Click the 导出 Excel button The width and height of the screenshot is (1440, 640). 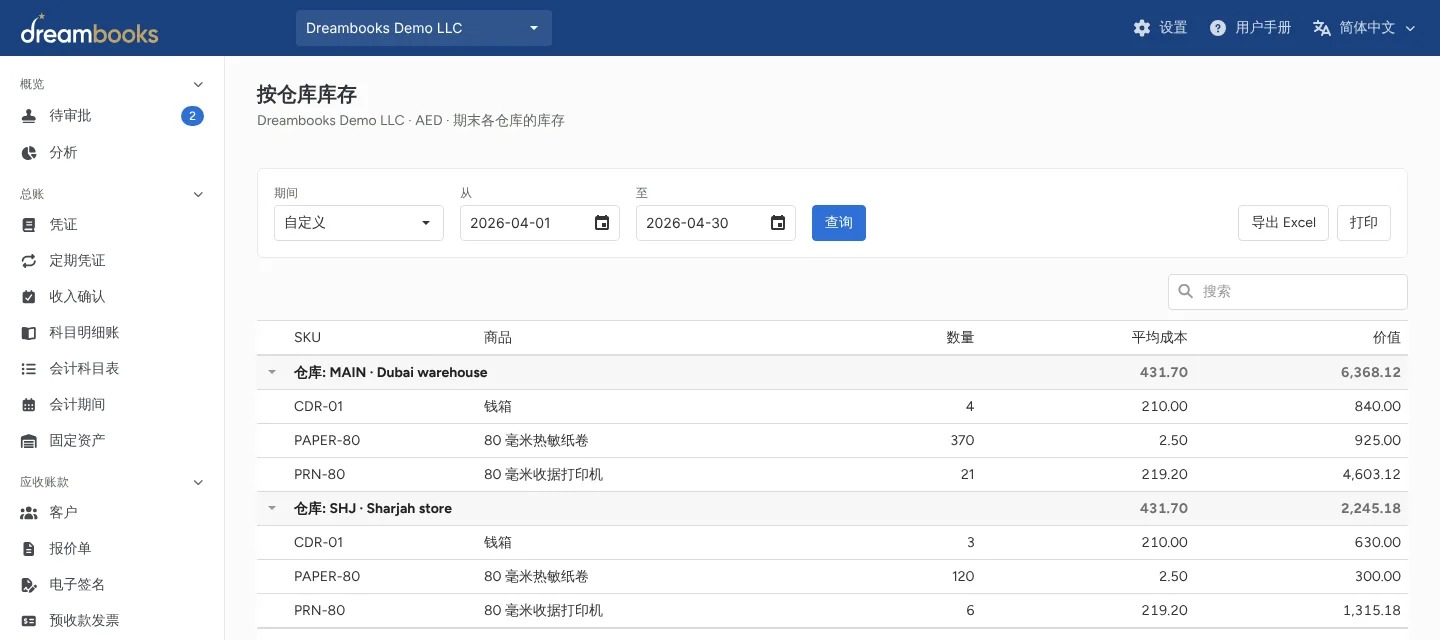tap(1284, 223)
